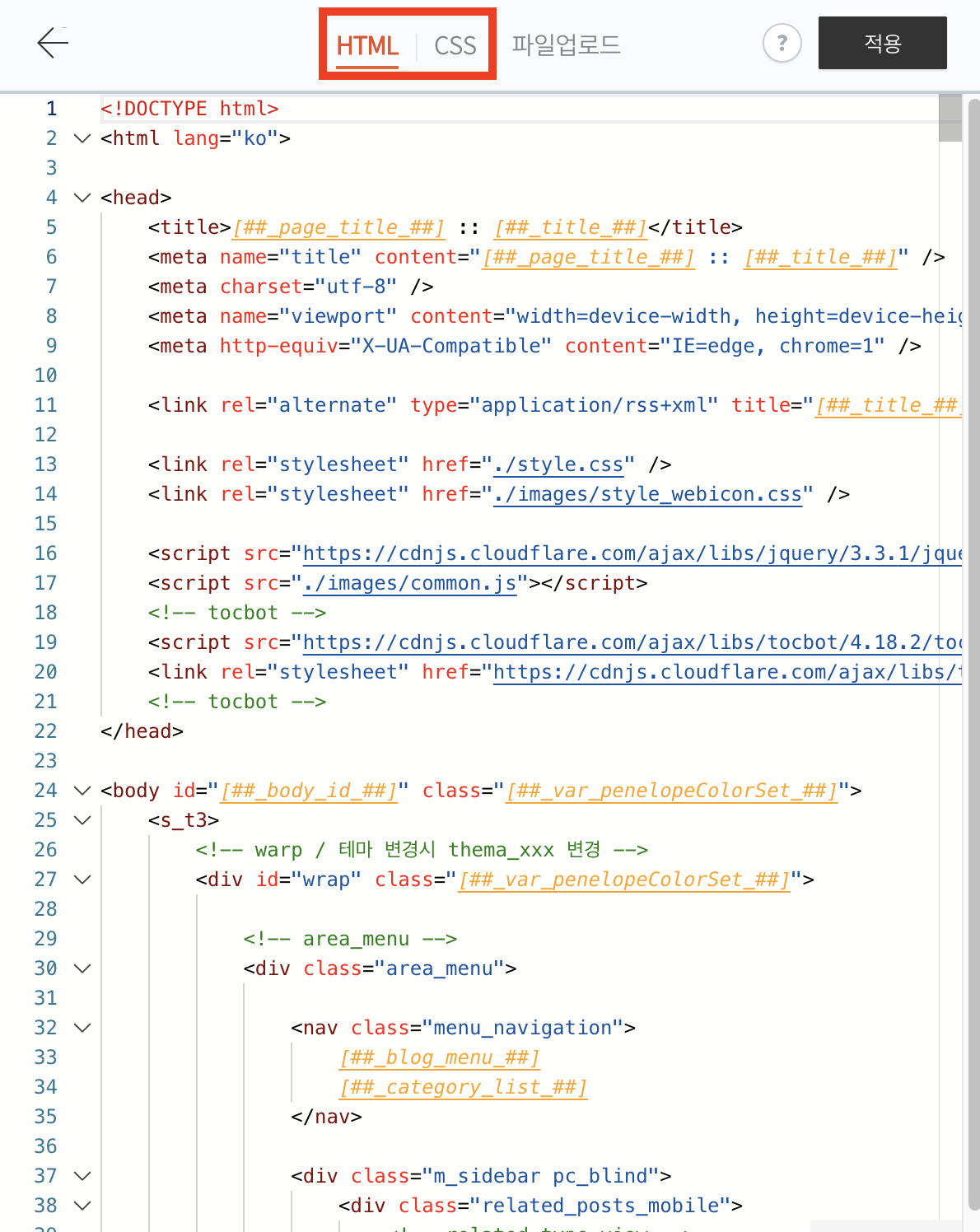Click the ./images/common.js script link

coord(410,583)
